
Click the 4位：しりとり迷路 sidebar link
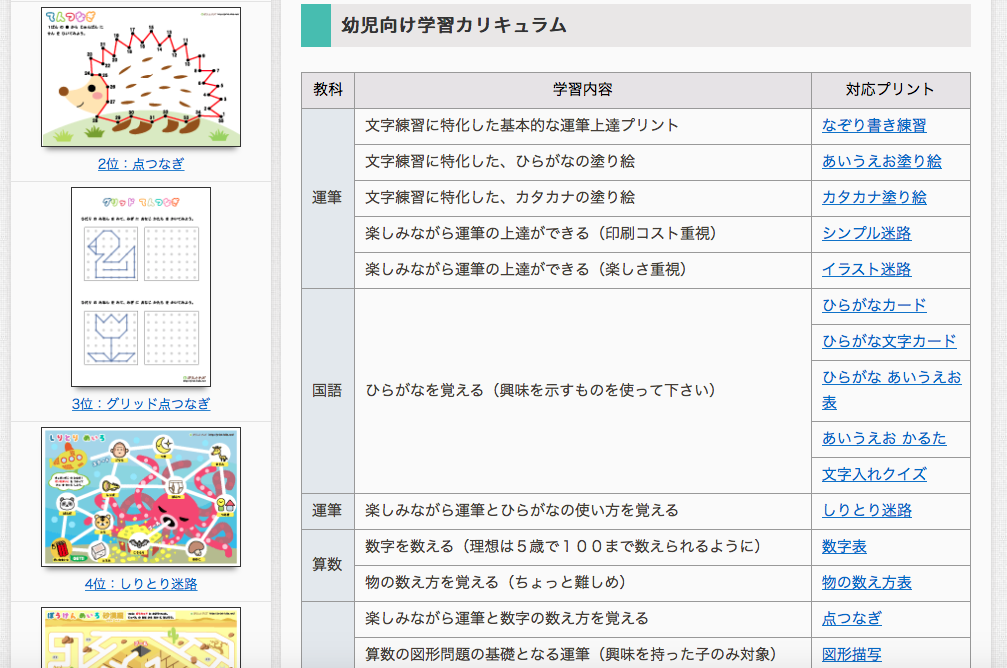141,584
